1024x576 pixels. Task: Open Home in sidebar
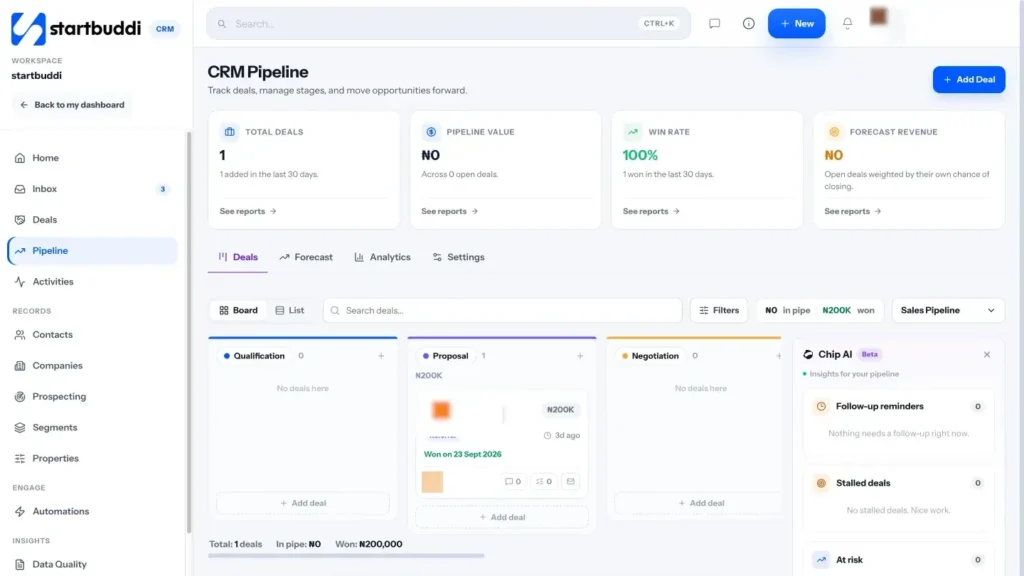[92, 158]
